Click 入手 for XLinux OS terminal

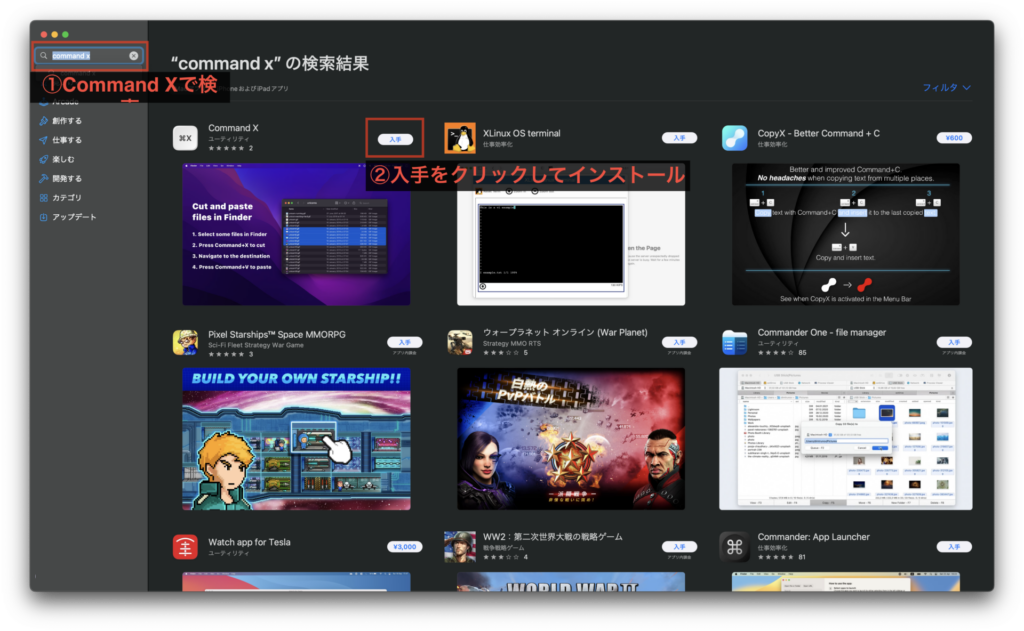[x=680, y=138]
